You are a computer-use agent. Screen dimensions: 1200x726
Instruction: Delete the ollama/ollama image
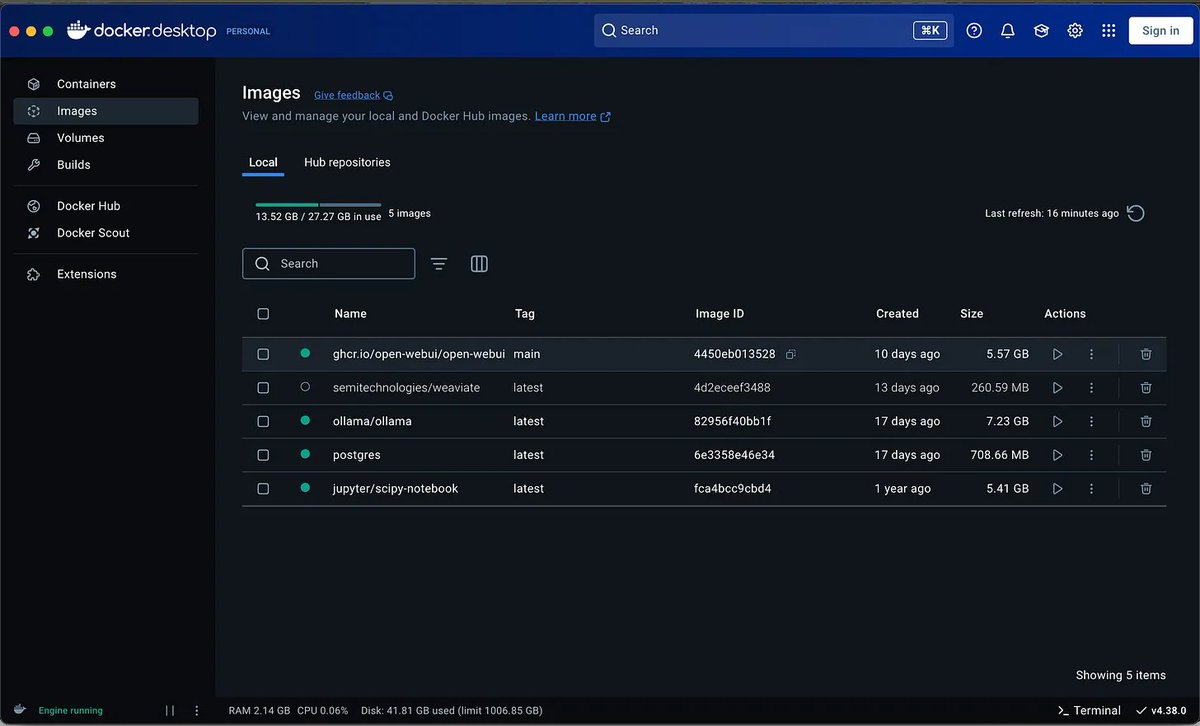(1146, 421)
